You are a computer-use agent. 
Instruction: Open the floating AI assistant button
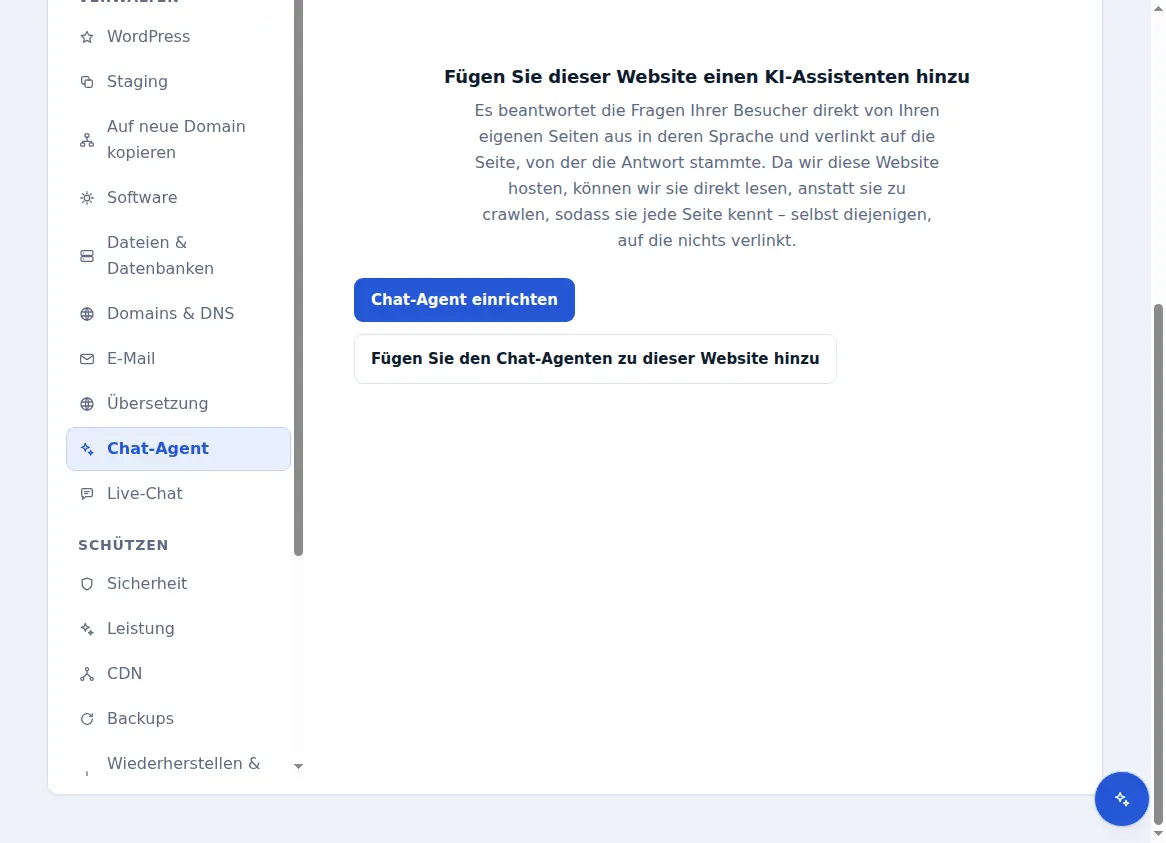[1121, 798]
